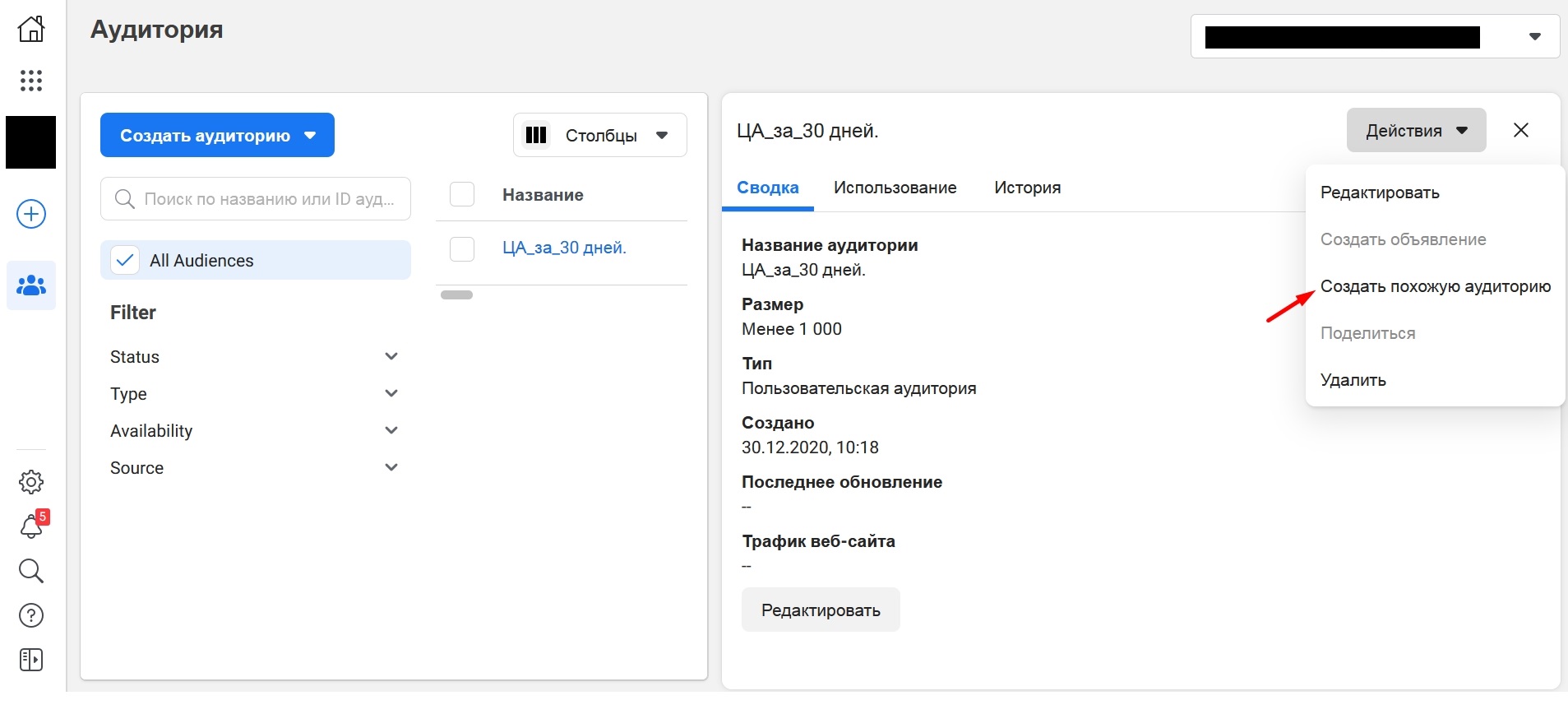Click the Менее 1 000 size value
The height and width of the screenshot is (728, 1568).
(792, 329)
